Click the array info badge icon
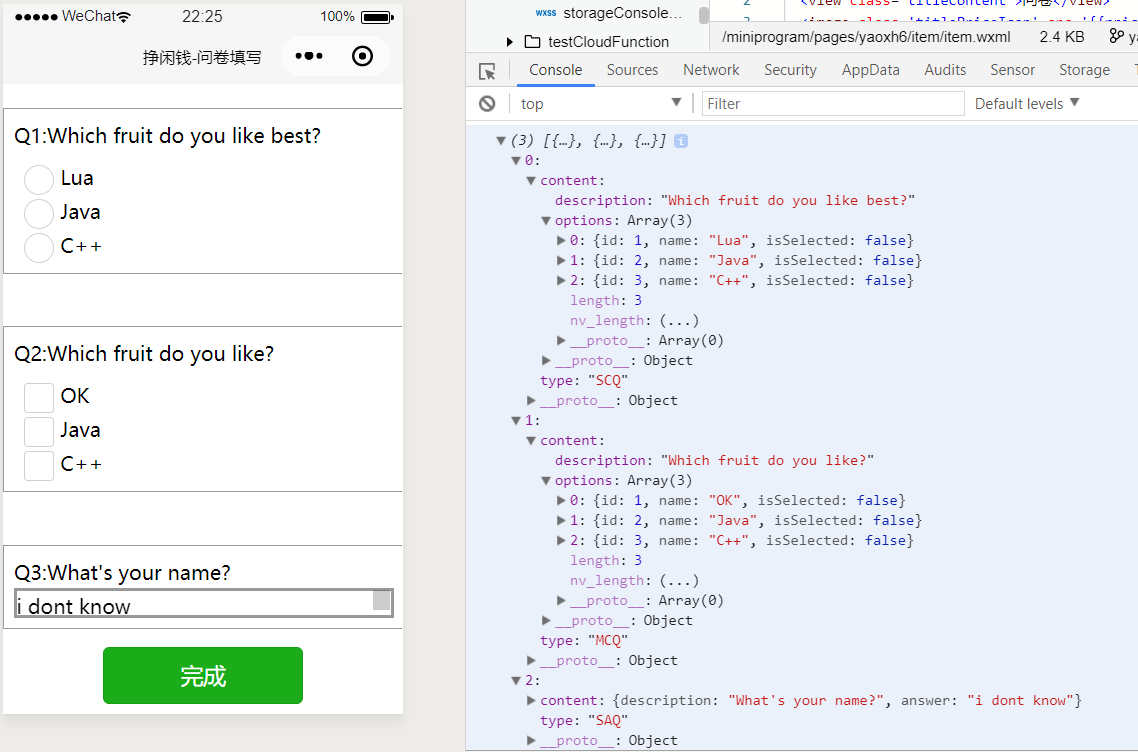Image resolution: width=1138 pixels, height=752 pixels. pos(681,141)
